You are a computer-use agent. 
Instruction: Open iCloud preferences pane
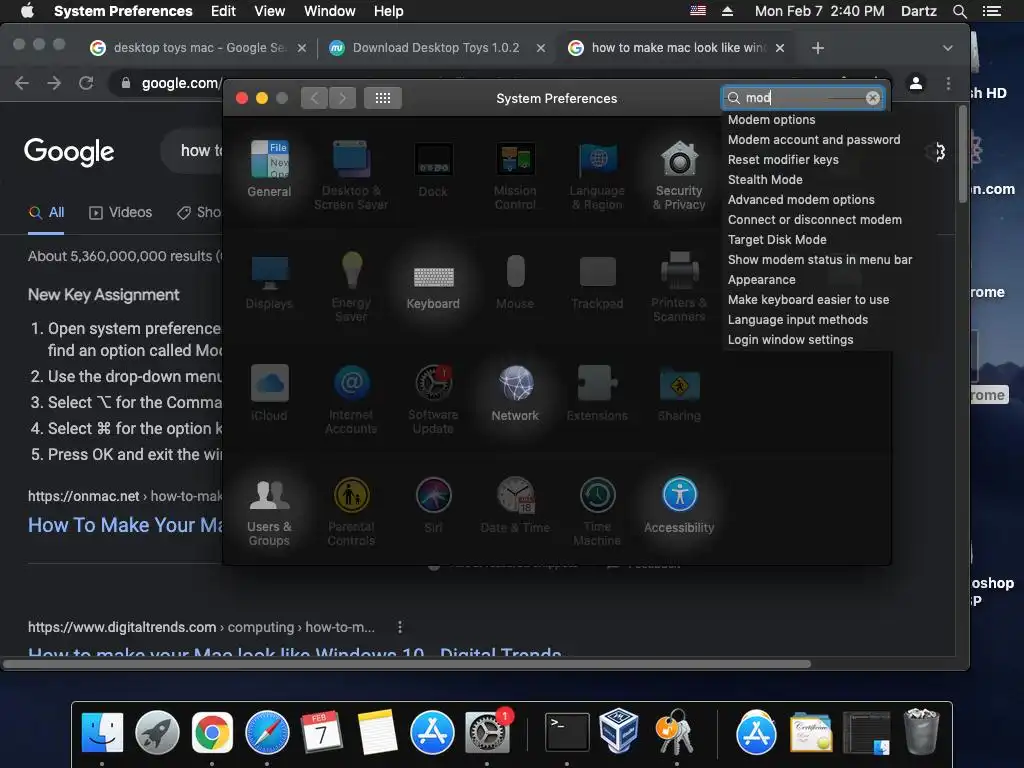pos(269,393)
